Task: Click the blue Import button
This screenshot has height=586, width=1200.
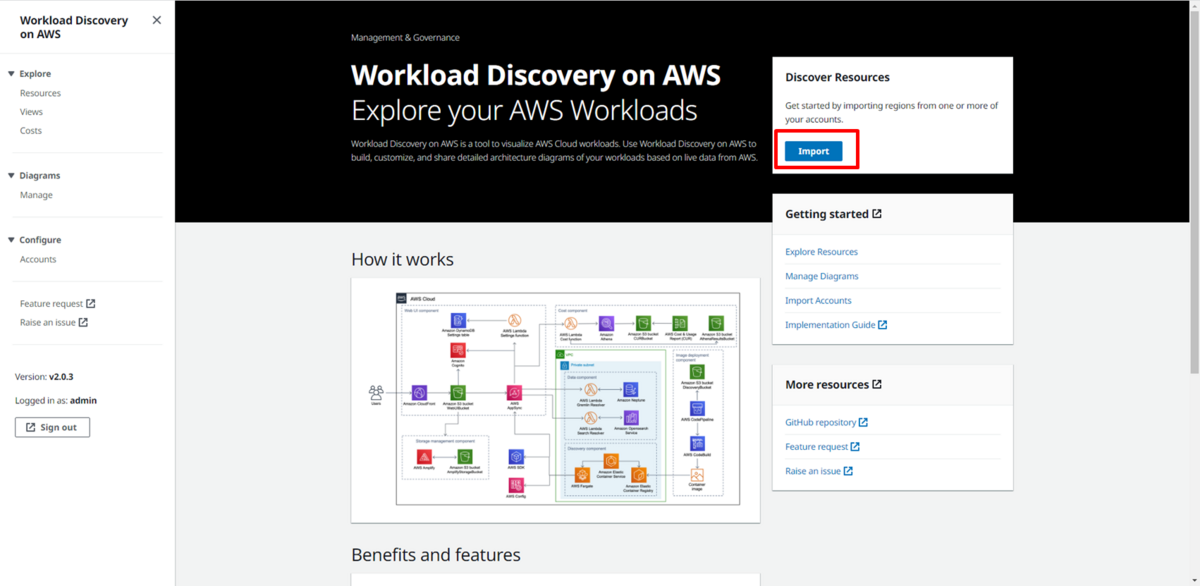Action: click(x=813, y=151)
